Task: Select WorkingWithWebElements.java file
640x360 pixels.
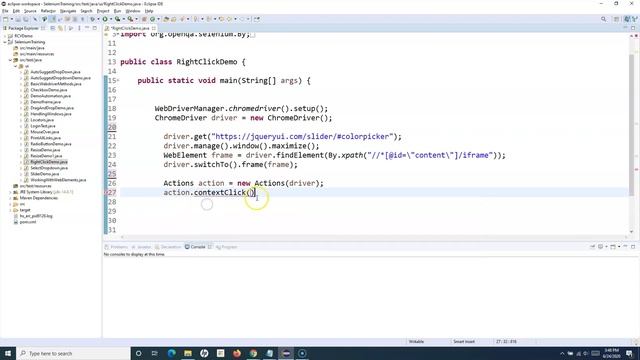Action: 58,180
